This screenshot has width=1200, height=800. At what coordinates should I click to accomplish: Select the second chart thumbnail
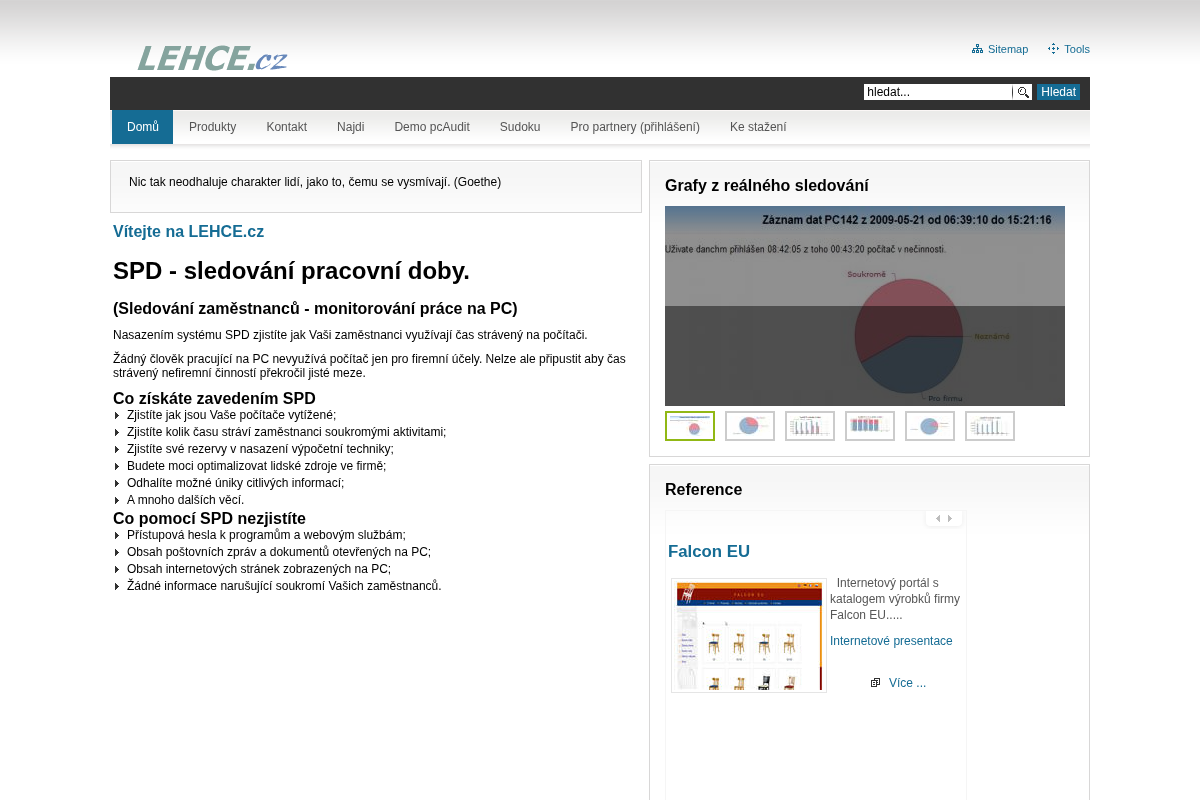[750, 426]
